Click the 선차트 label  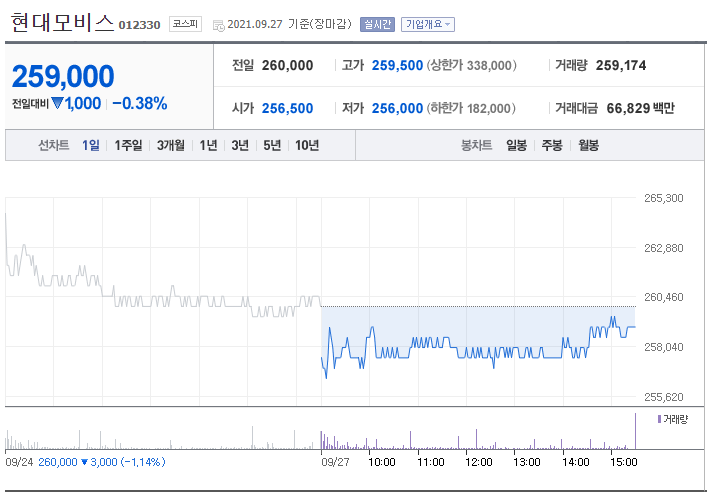click(x=54, y=145)
